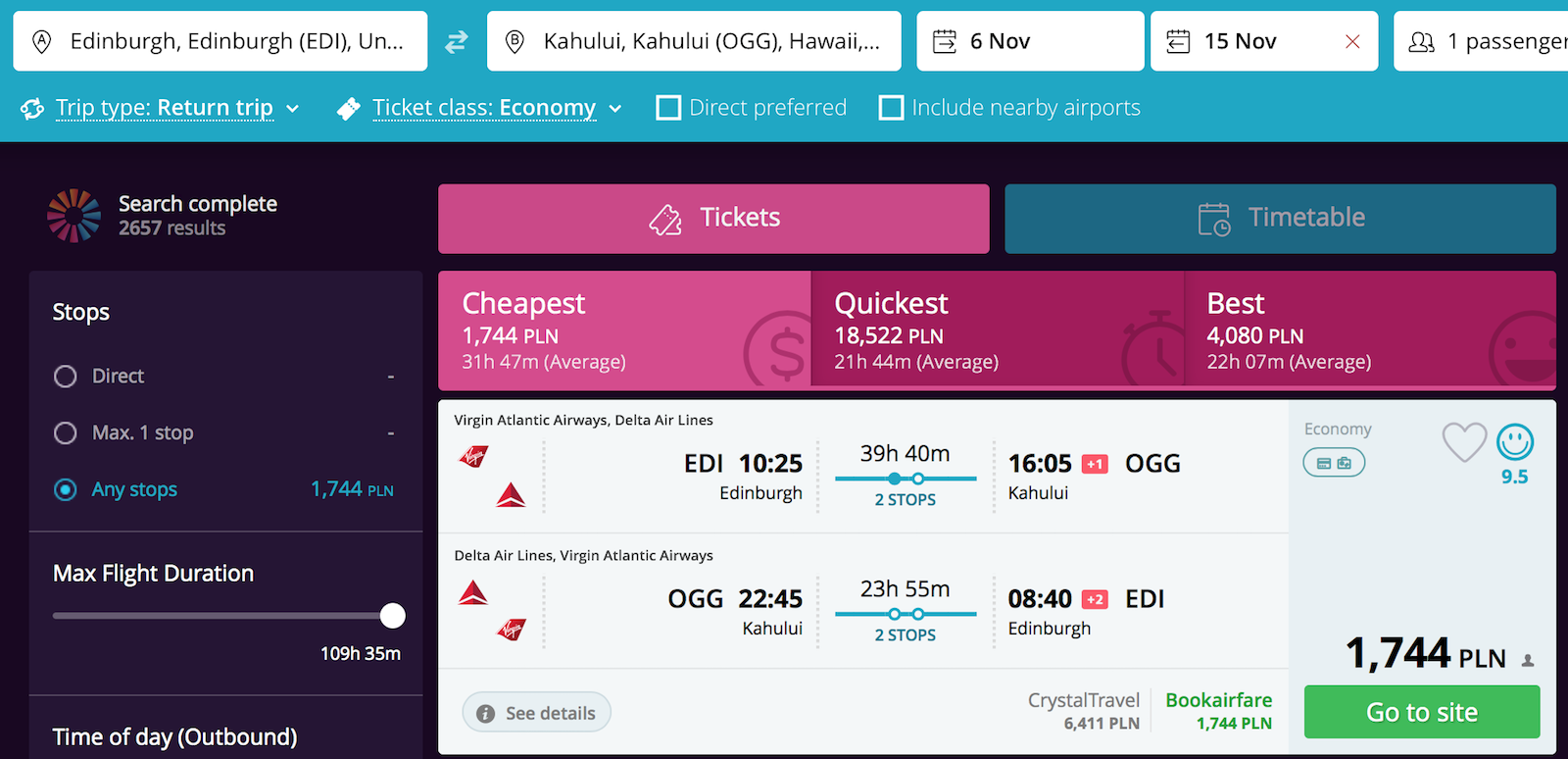Screen dimensions: 1568x759
Task: Click the Bookairfare 1,744 PLN link
Action: point(1218,712)
